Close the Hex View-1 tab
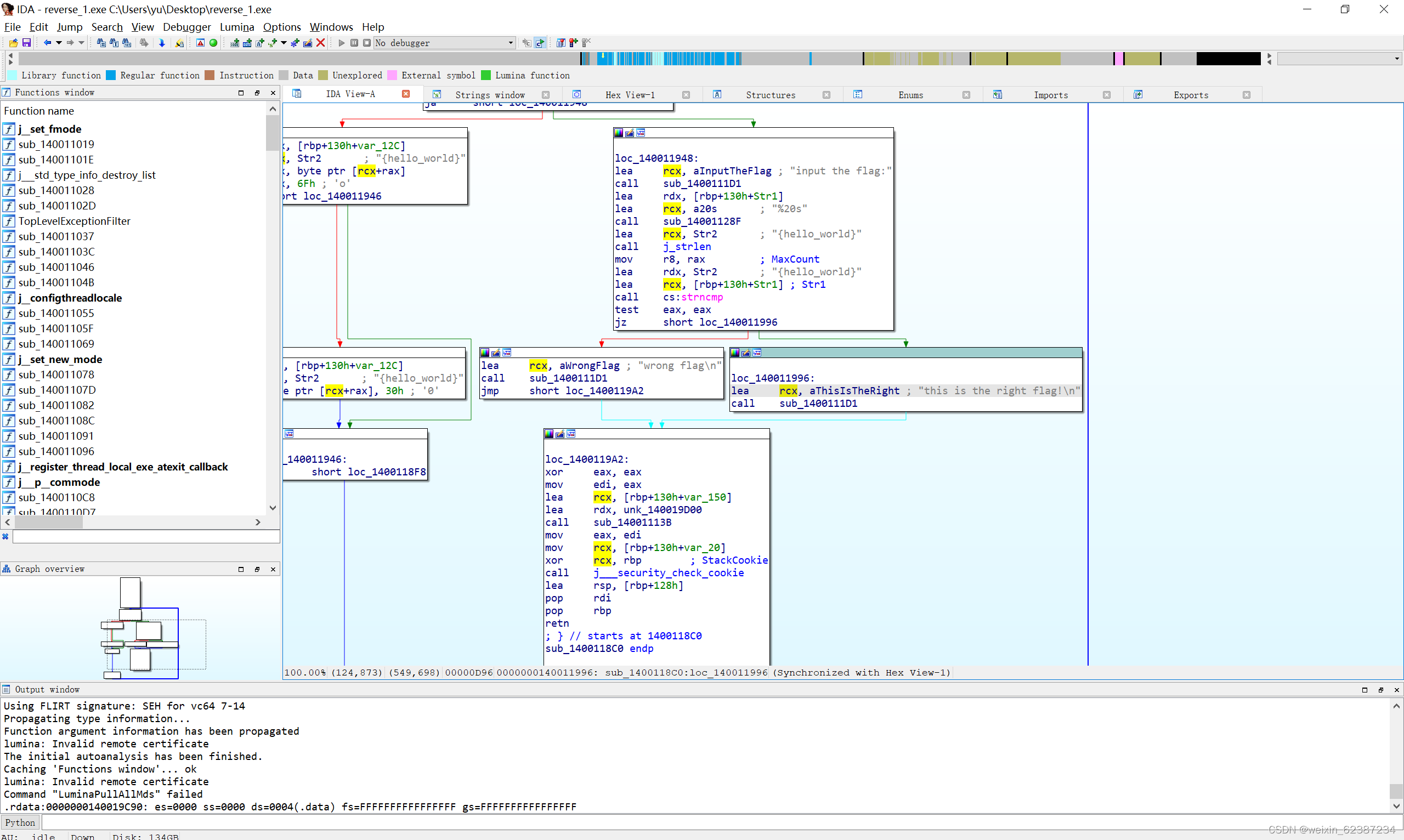Image resolution: width=1404 pixels, height=840 pixels. pyautogui.click(x=686, y=94)
